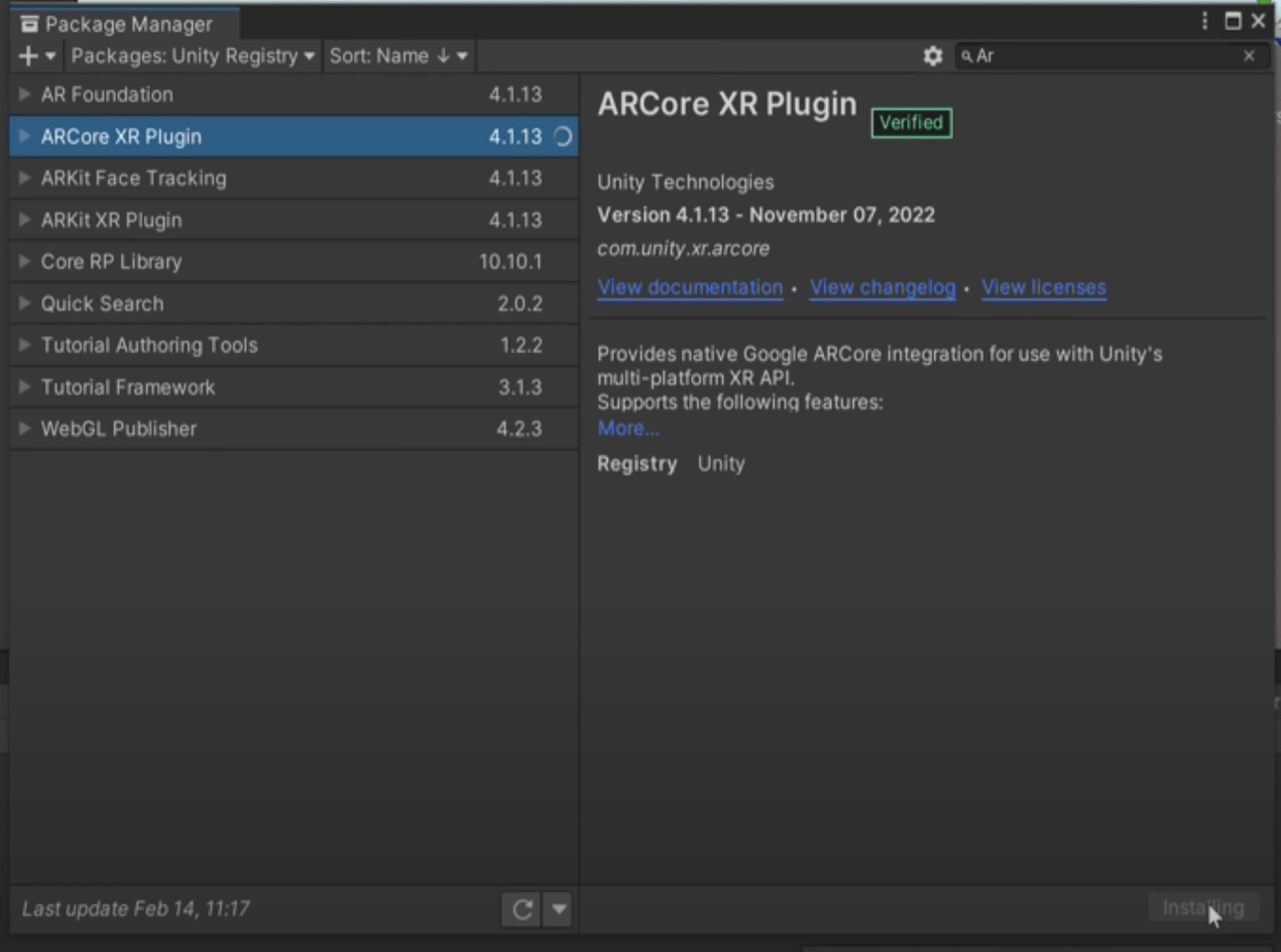Select the AR Foundation package
The image size is (1281, 952).
[293, 94]
